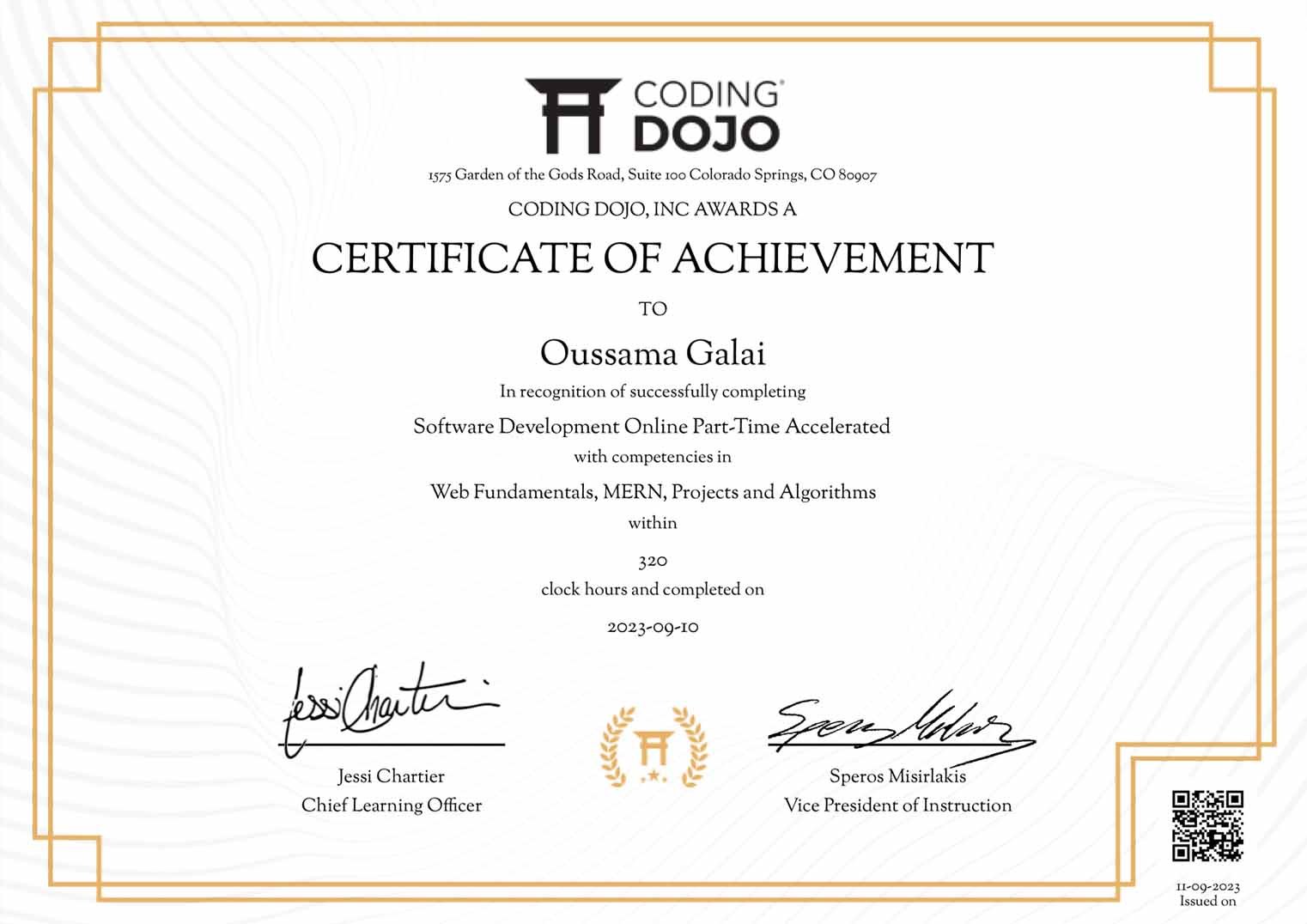The width and height of the screenshot is (1307, 924).
Task: Click the title 'Chief Learning Officer'
Action: (x=392, y=805)
